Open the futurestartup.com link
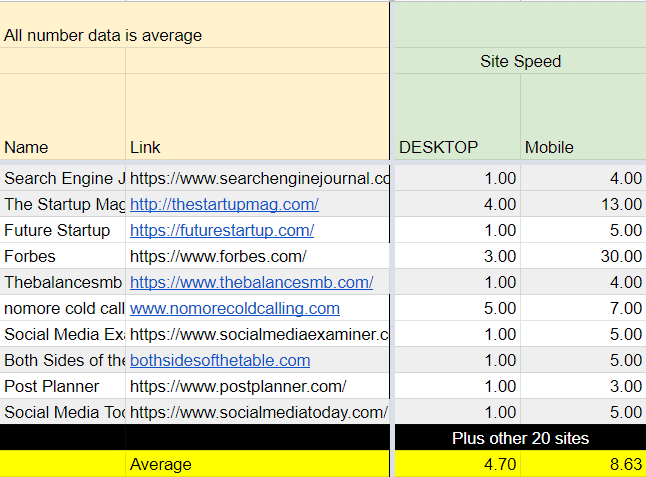The image size is (646, 477). 222,230
